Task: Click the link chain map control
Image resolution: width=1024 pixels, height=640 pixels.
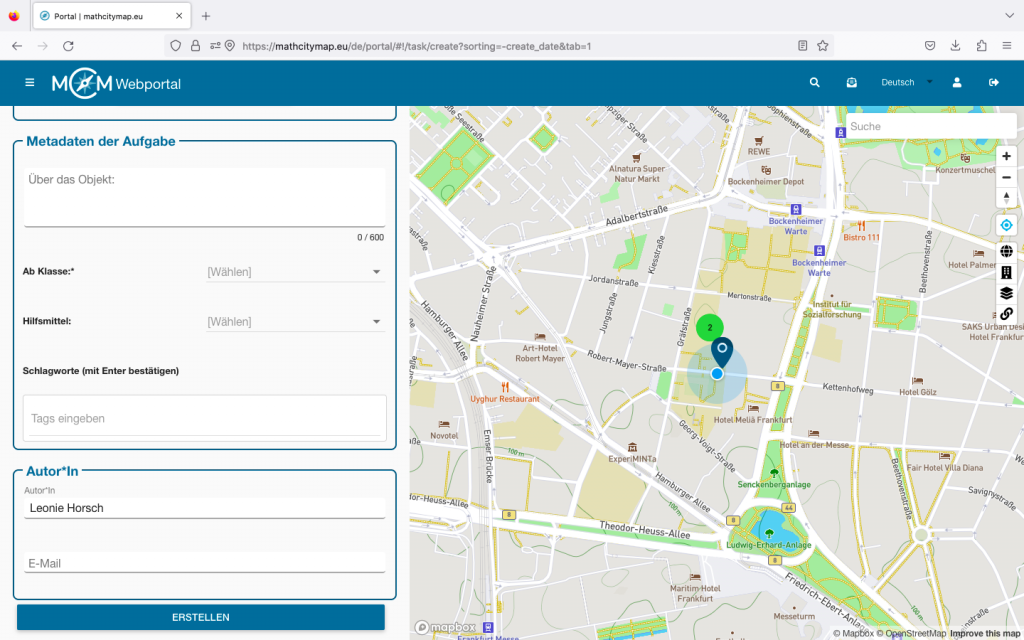Action: pos(1006,314)
